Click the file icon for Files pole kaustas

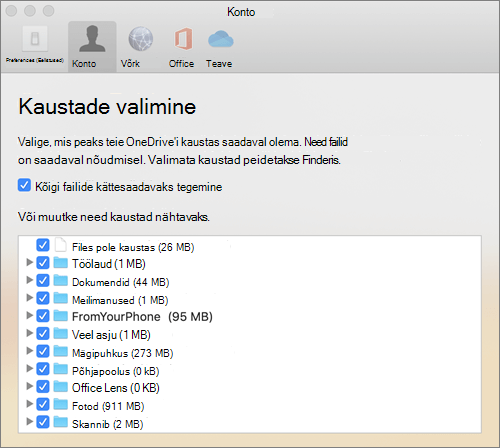tap(61, 244)
